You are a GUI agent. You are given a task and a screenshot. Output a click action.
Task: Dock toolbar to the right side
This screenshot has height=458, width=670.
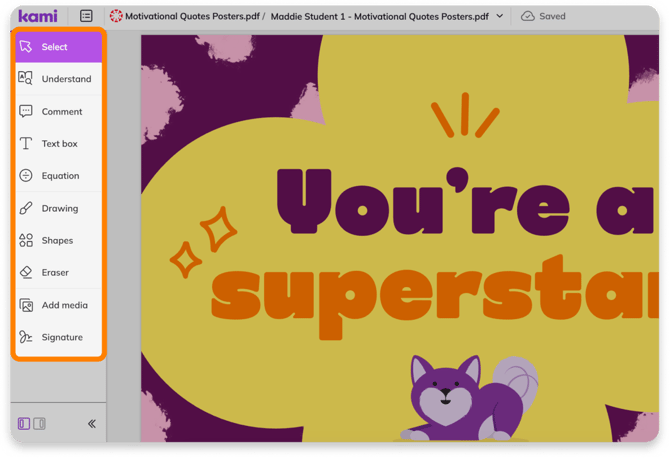coord(39,423)
